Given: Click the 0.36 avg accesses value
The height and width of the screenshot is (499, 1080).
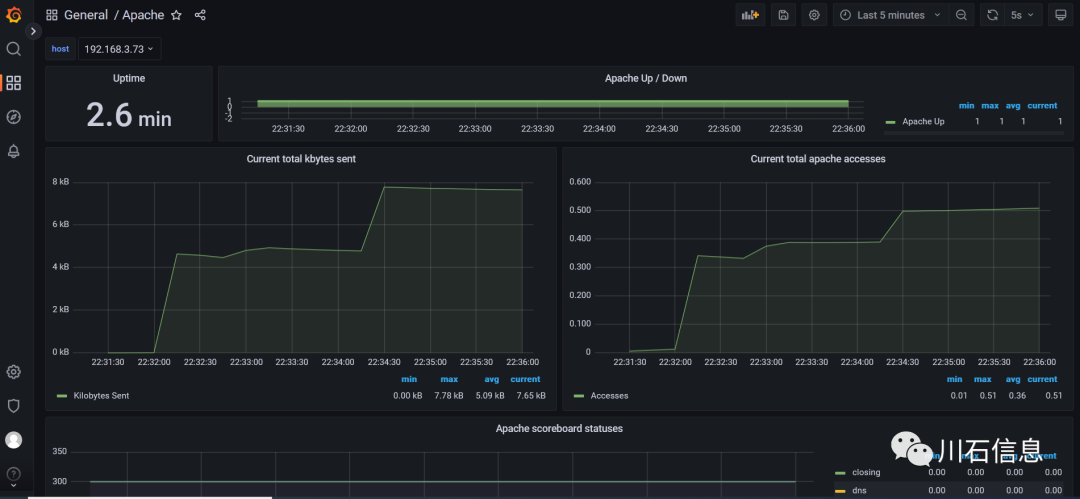Looking at the screenshot, I should point(1015,396).
